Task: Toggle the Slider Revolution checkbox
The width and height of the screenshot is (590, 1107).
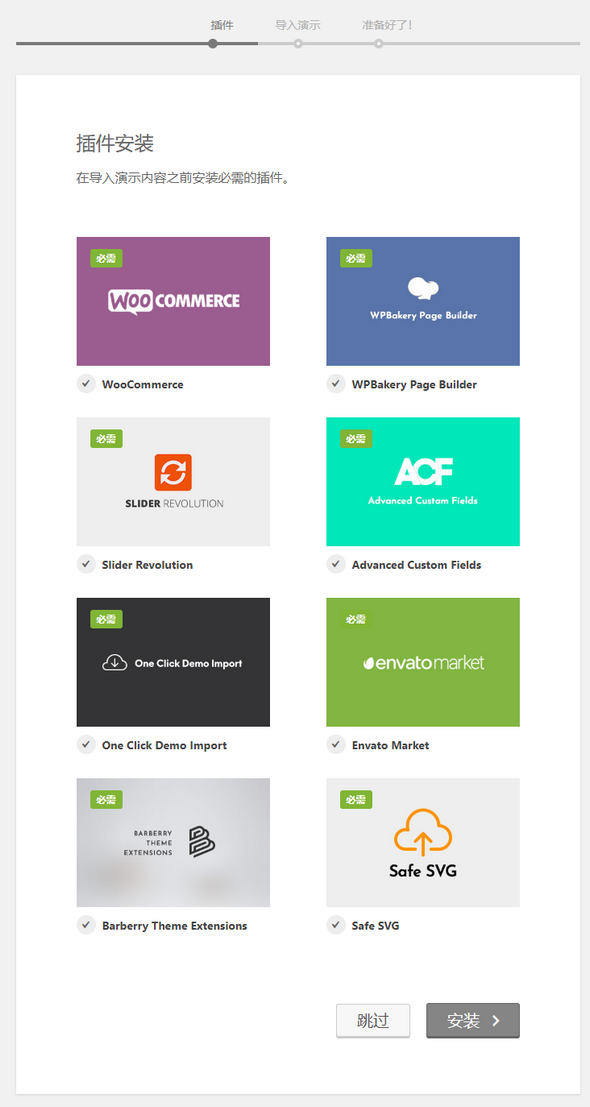Action: pos(86,564)
